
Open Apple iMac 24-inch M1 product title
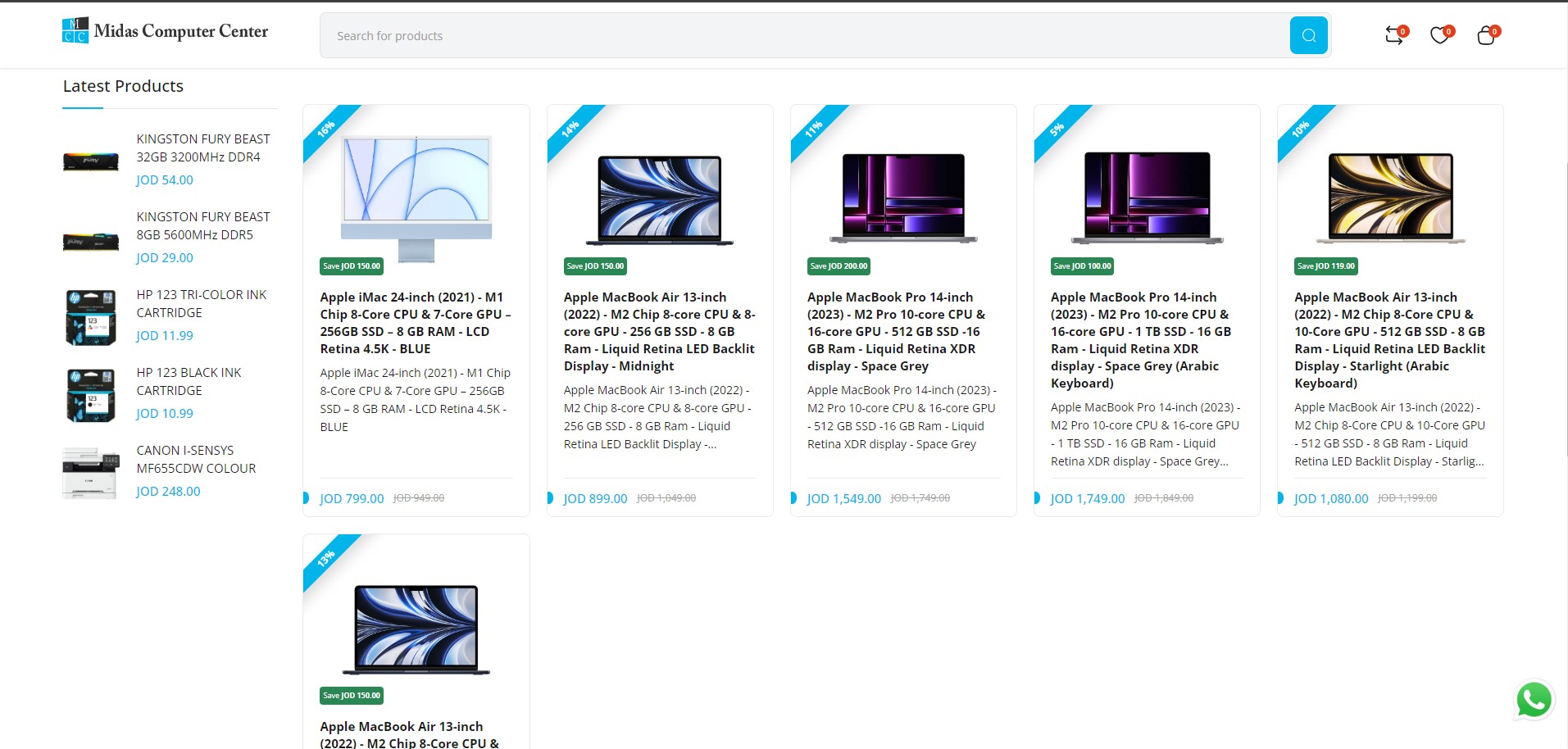point(416,323)
